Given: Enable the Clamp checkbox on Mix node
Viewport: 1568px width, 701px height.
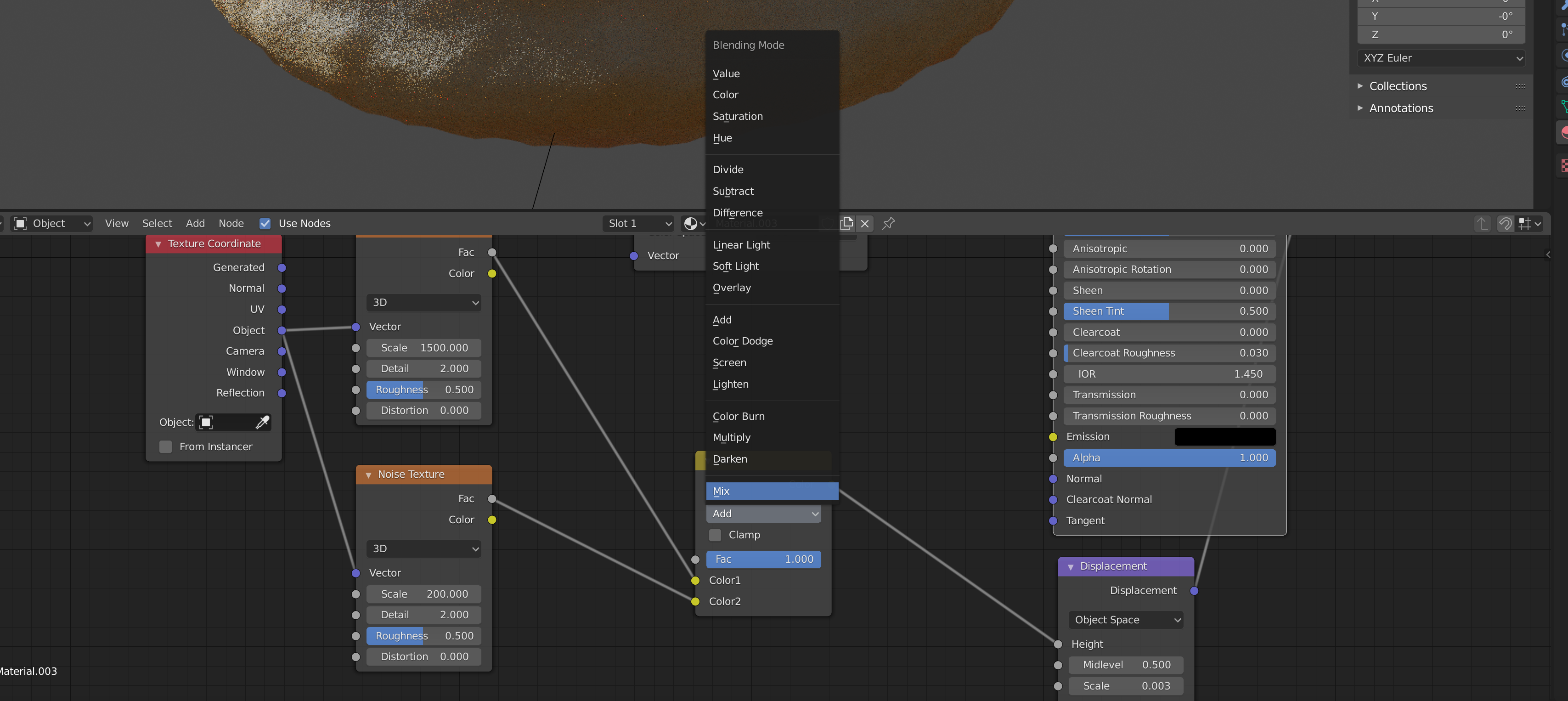Looking at the screenshot, I should (x=715, y=535).
